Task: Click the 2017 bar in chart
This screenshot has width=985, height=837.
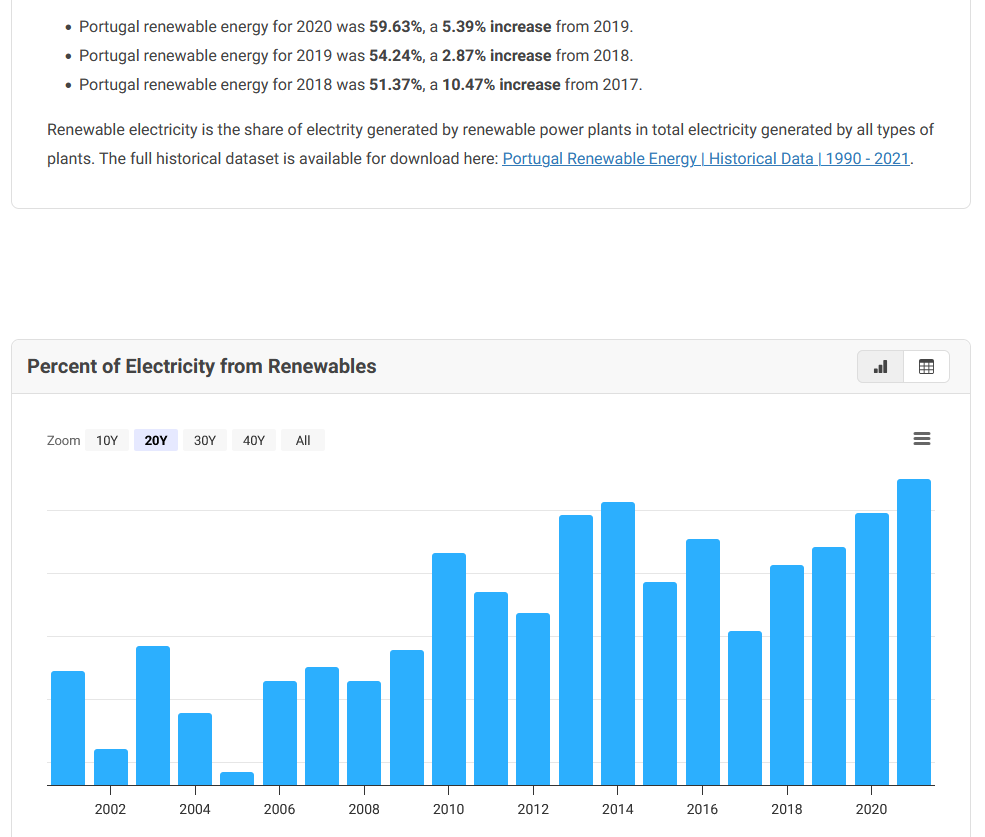Action: (744, 708)
